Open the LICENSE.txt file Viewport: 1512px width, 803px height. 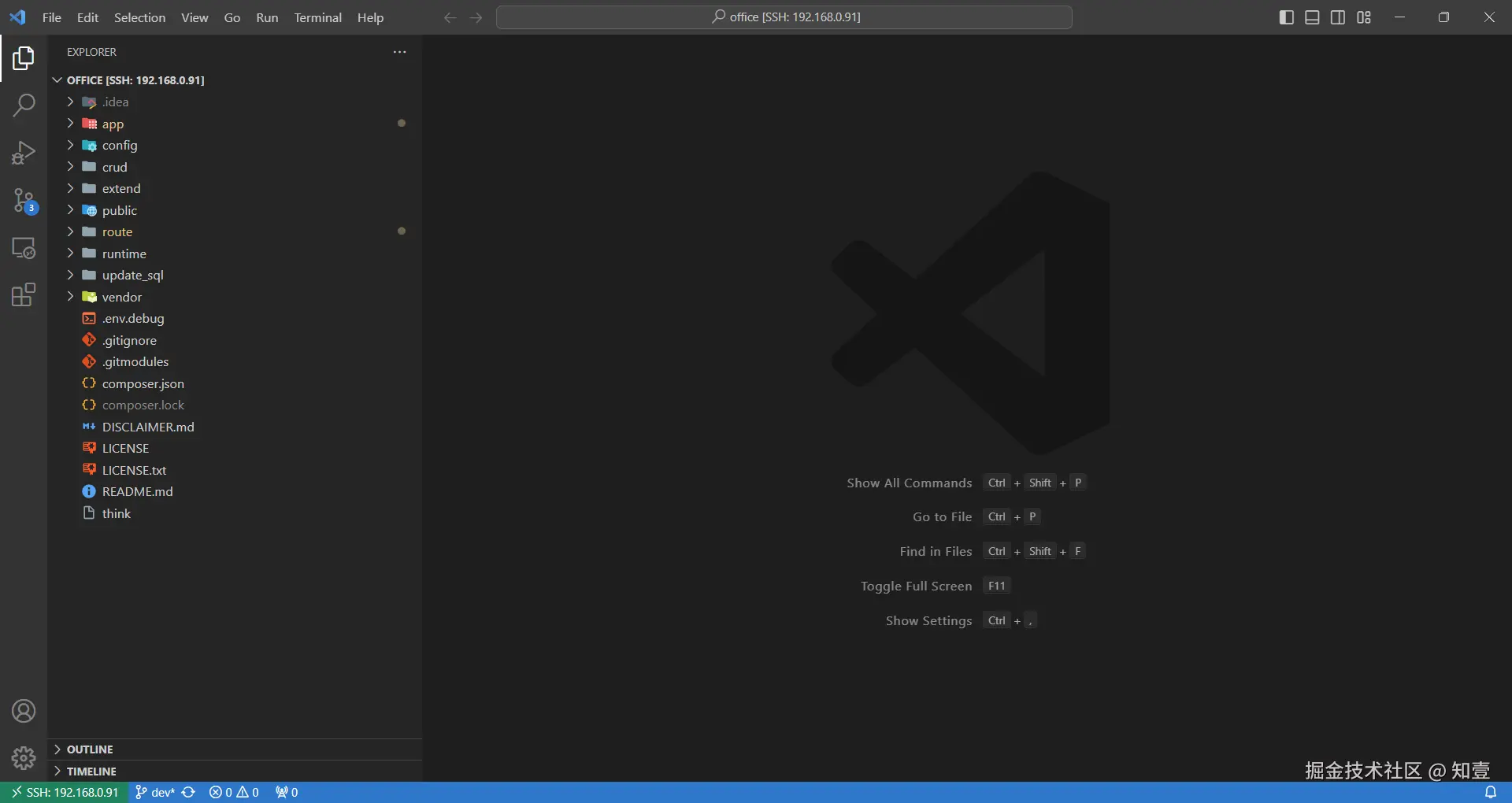point(235,470)
